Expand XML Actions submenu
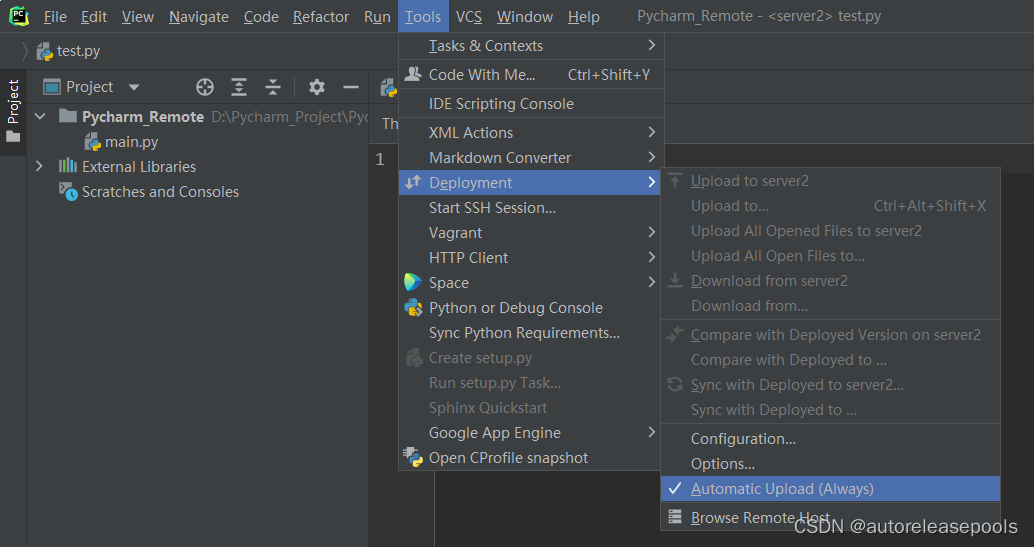 [531, 133]
